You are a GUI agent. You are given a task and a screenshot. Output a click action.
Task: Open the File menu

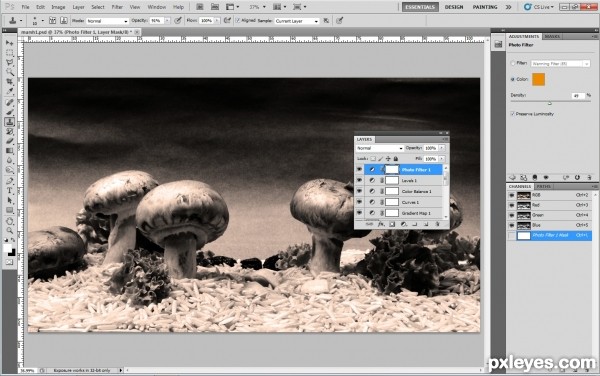(25, 7)
